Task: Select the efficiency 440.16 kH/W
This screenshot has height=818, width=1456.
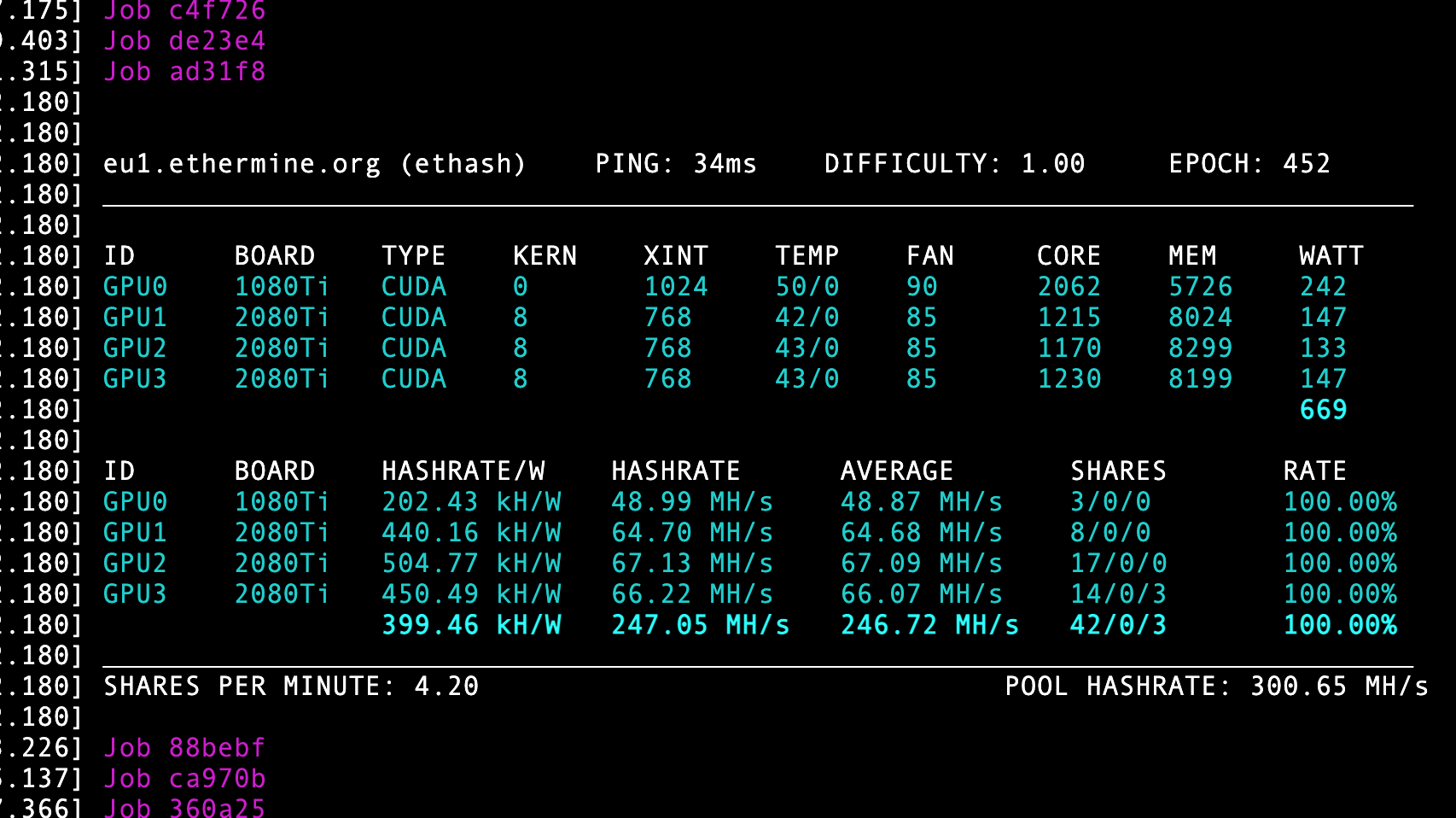Action: [472, 533]
